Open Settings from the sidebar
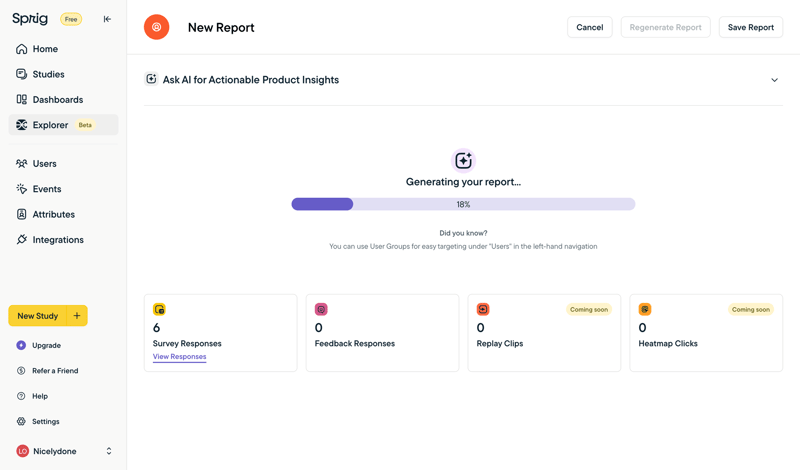This screenshot has height=470, width=800. point(46,422)
